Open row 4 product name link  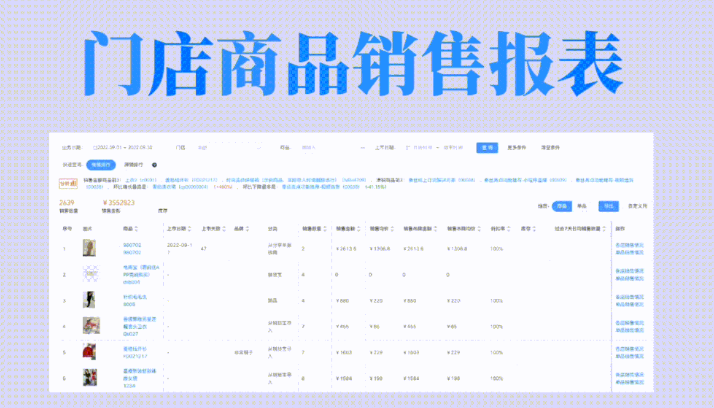coord(139,323)
